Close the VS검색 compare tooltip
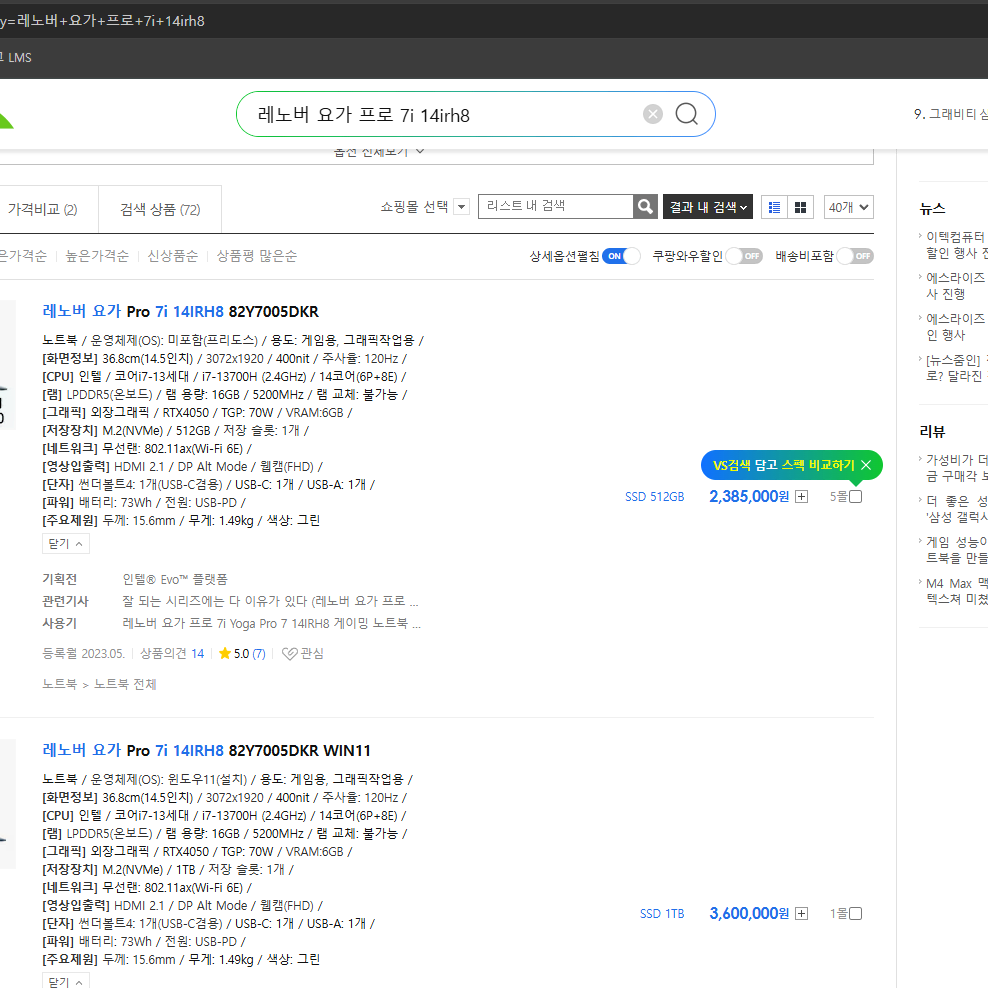 (x=866, y=465)
